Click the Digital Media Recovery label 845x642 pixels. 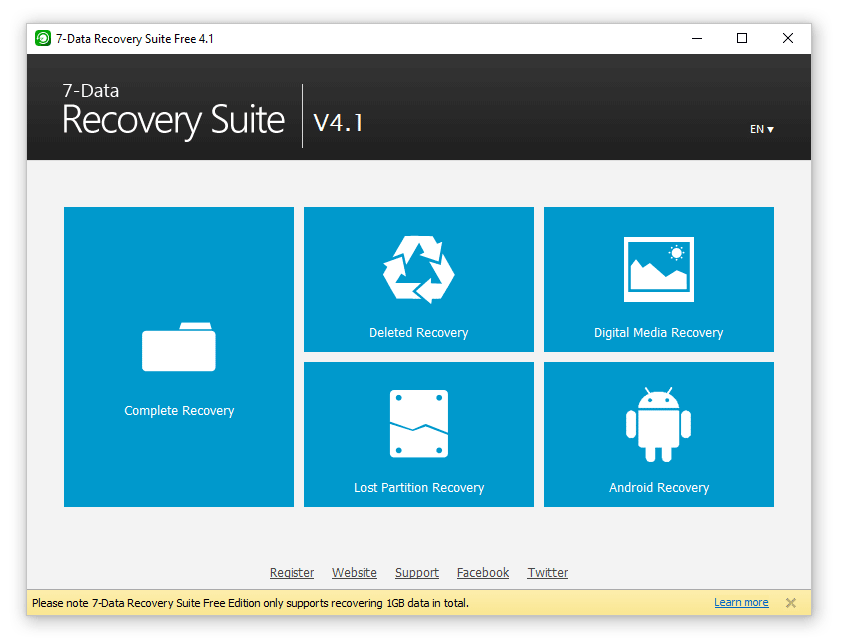coord(659,333)
